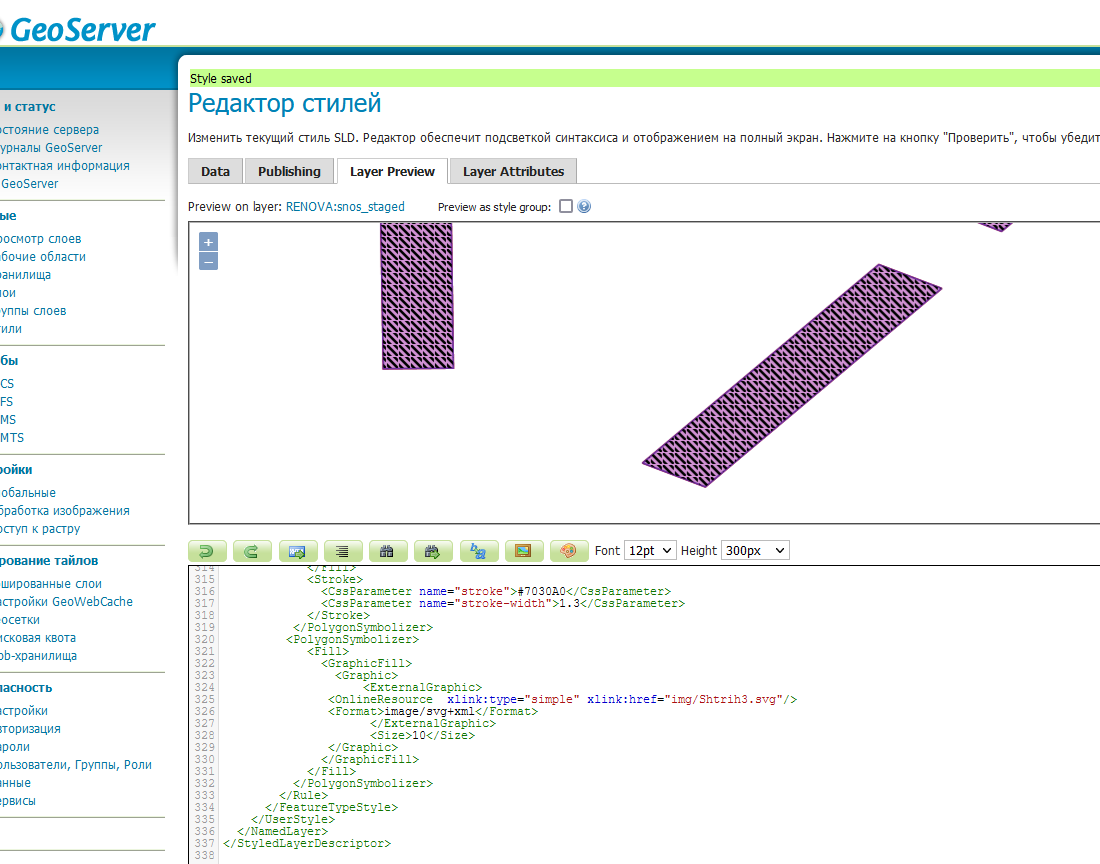Open настройки GeoWebCache link
This screenshot has height=864, width=1100.
point(66,602)
